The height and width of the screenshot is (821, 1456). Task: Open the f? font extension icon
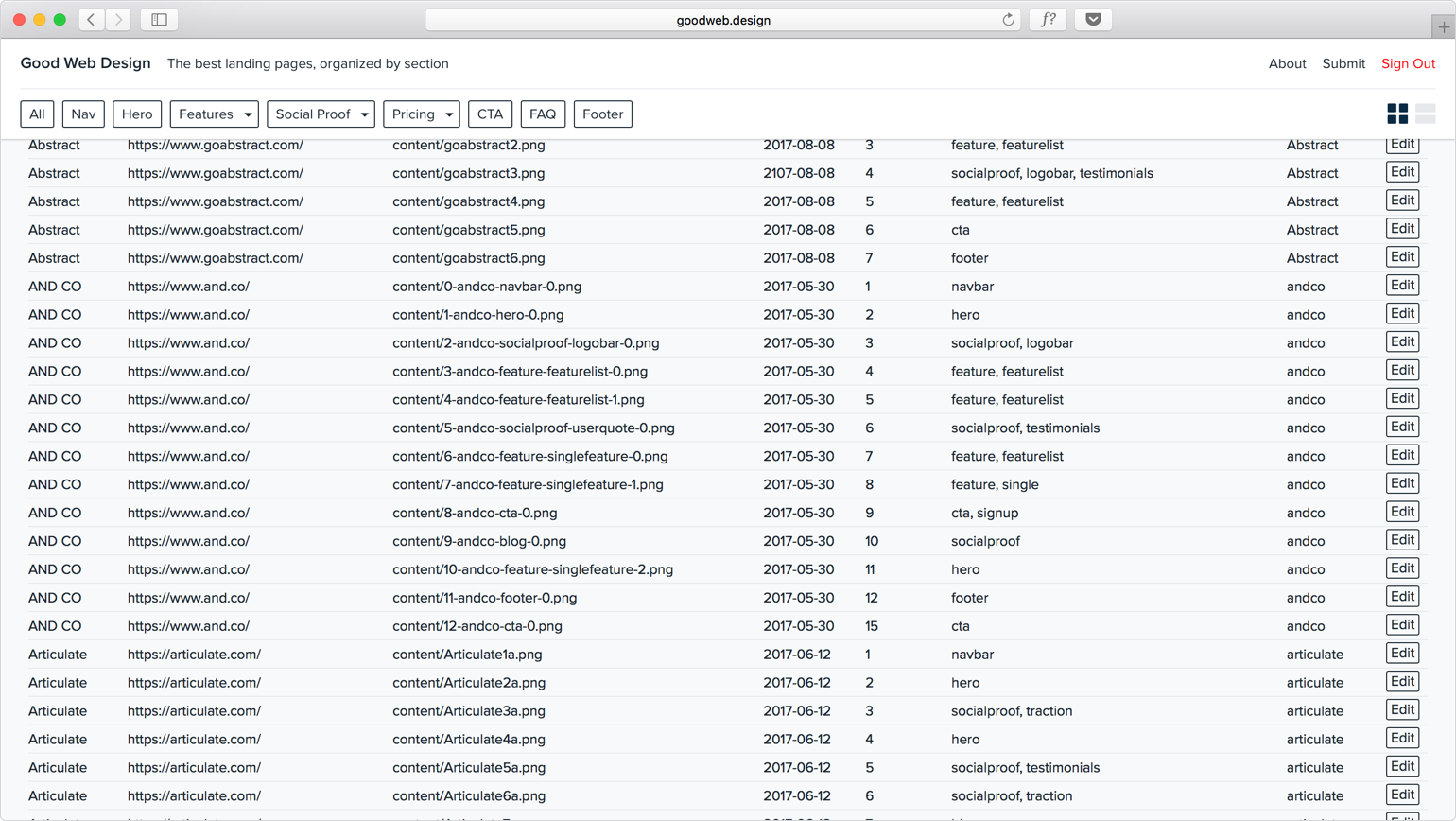1048,20
